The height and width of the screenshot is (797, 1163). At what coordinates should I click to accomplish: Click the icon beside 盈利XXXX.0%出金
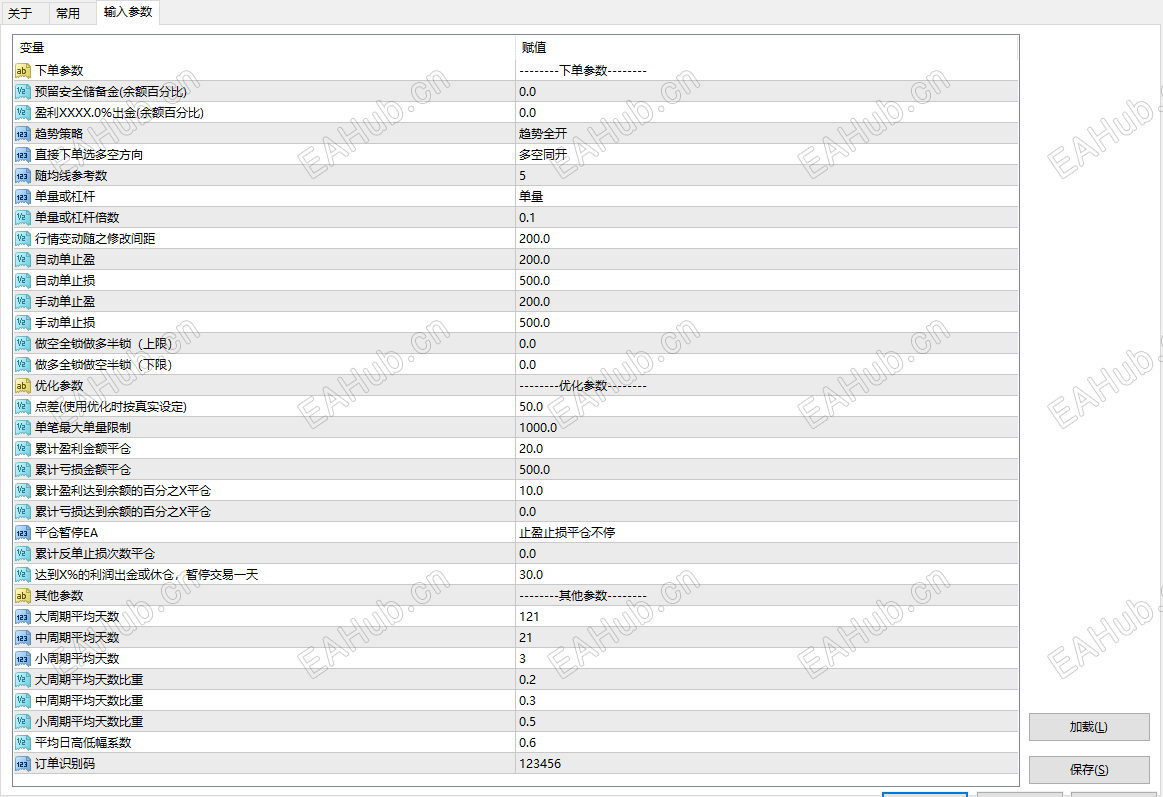[x=22, y=113]
